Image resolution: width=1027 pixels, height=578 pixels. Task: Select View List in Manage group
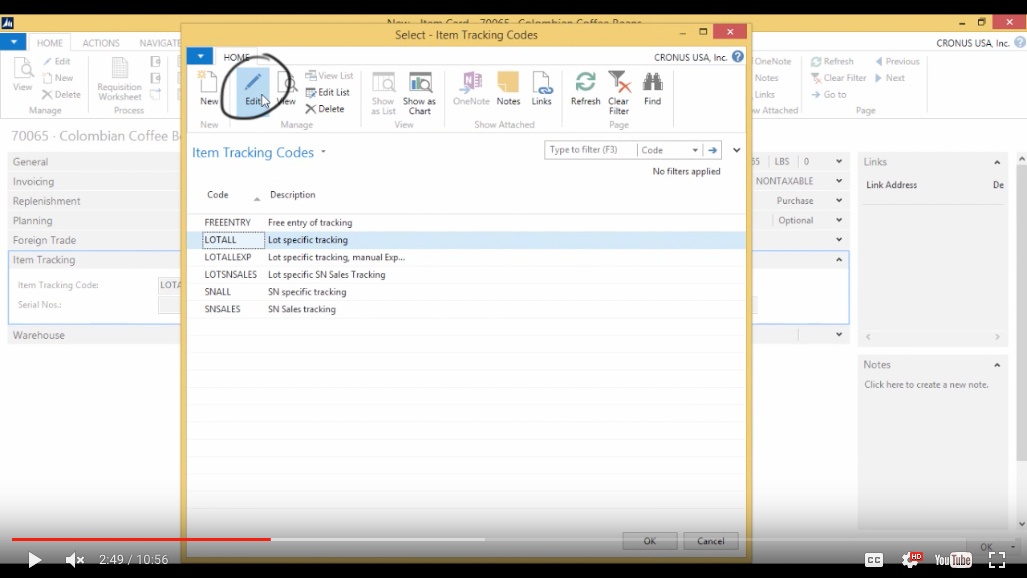coord(329,75)
